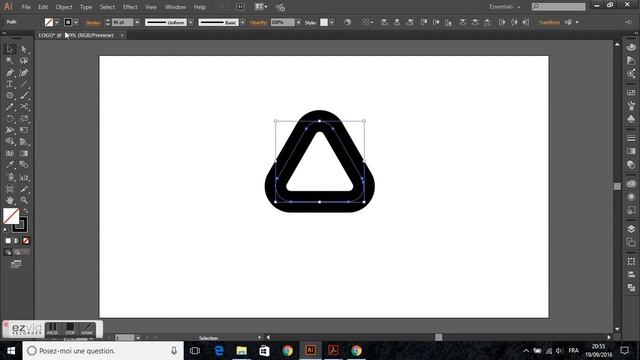Select the Hand tool

[x=10, y=200]
